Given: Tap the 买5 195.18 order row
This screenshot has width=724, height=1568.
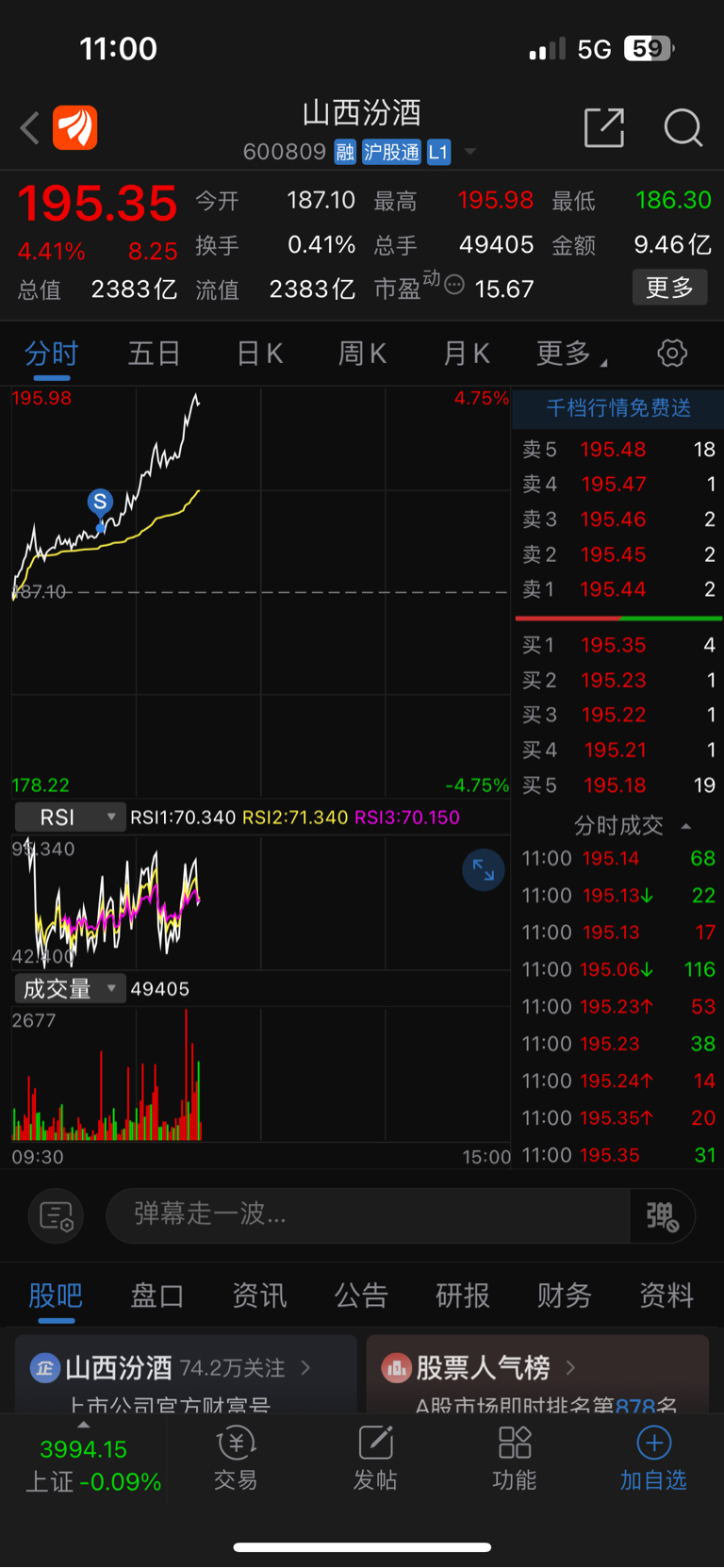Looking at the screenshot, I should (x=618, y=784).
